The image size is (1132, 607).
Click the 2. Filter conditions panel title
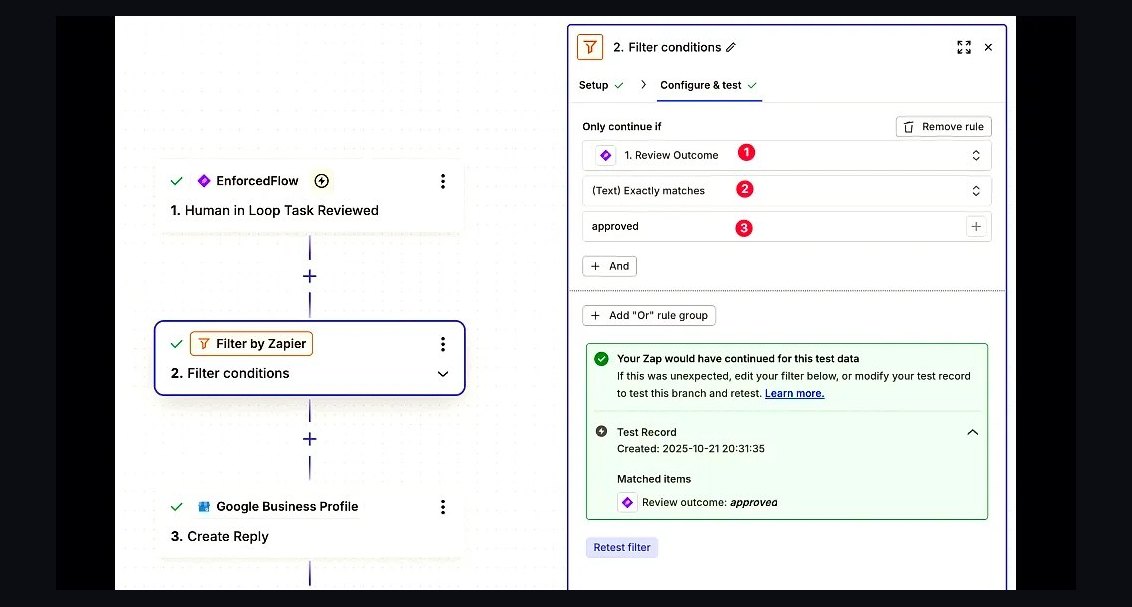(667, 48)
